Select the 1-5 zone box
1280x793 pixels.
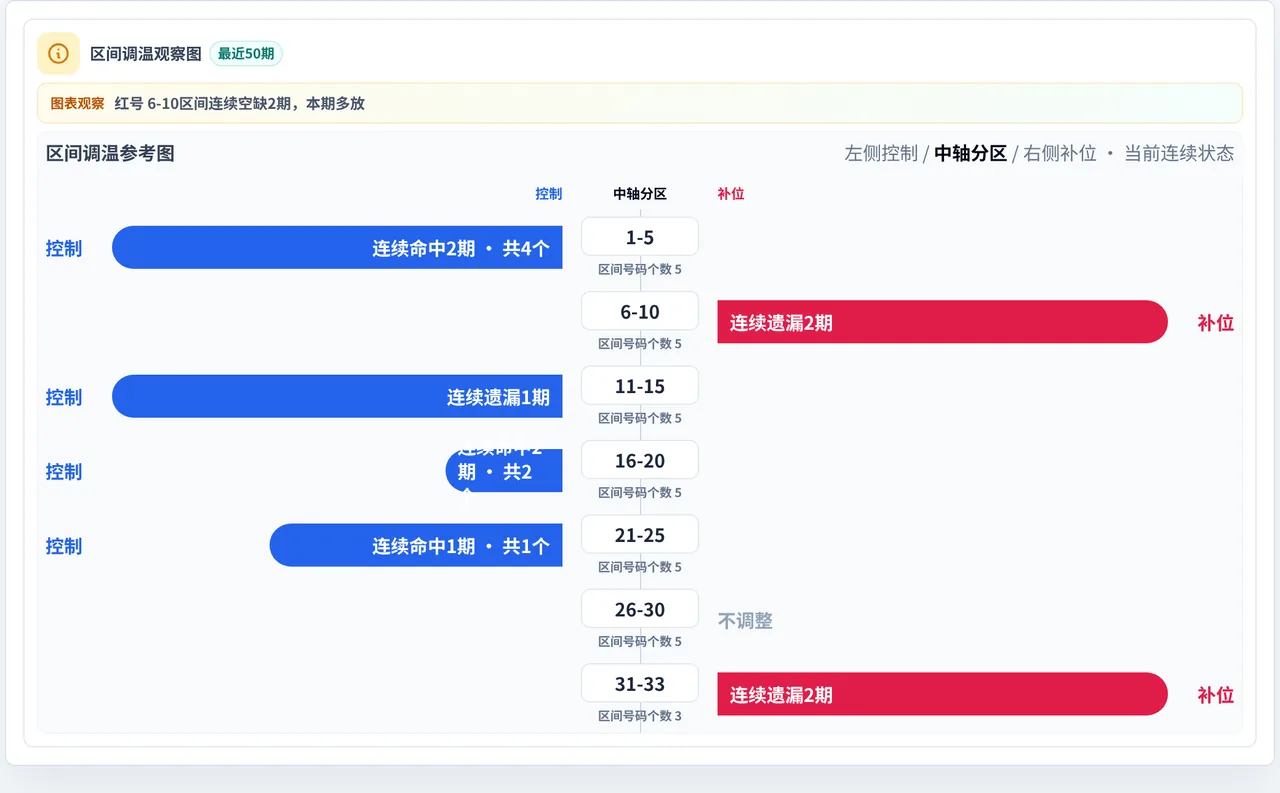[640, 237]
